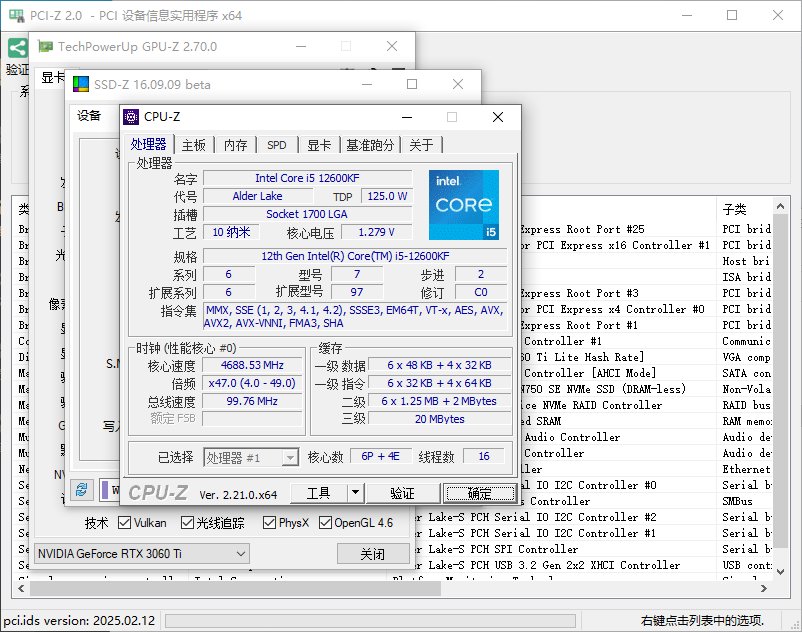Viewport: 802px width, 632px height.
Task: Switch to the 处理器 tab in CPU-Z
Action: 148,144
